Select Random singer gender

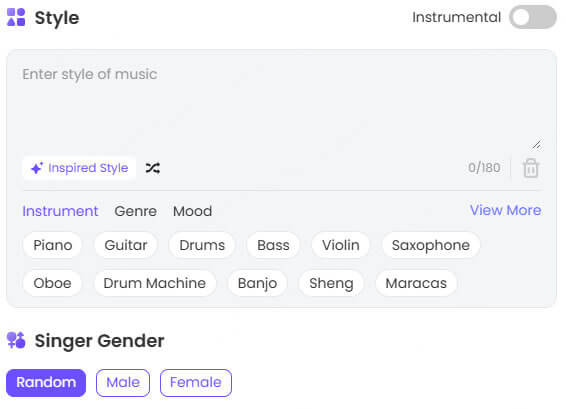tap(46, 383)
